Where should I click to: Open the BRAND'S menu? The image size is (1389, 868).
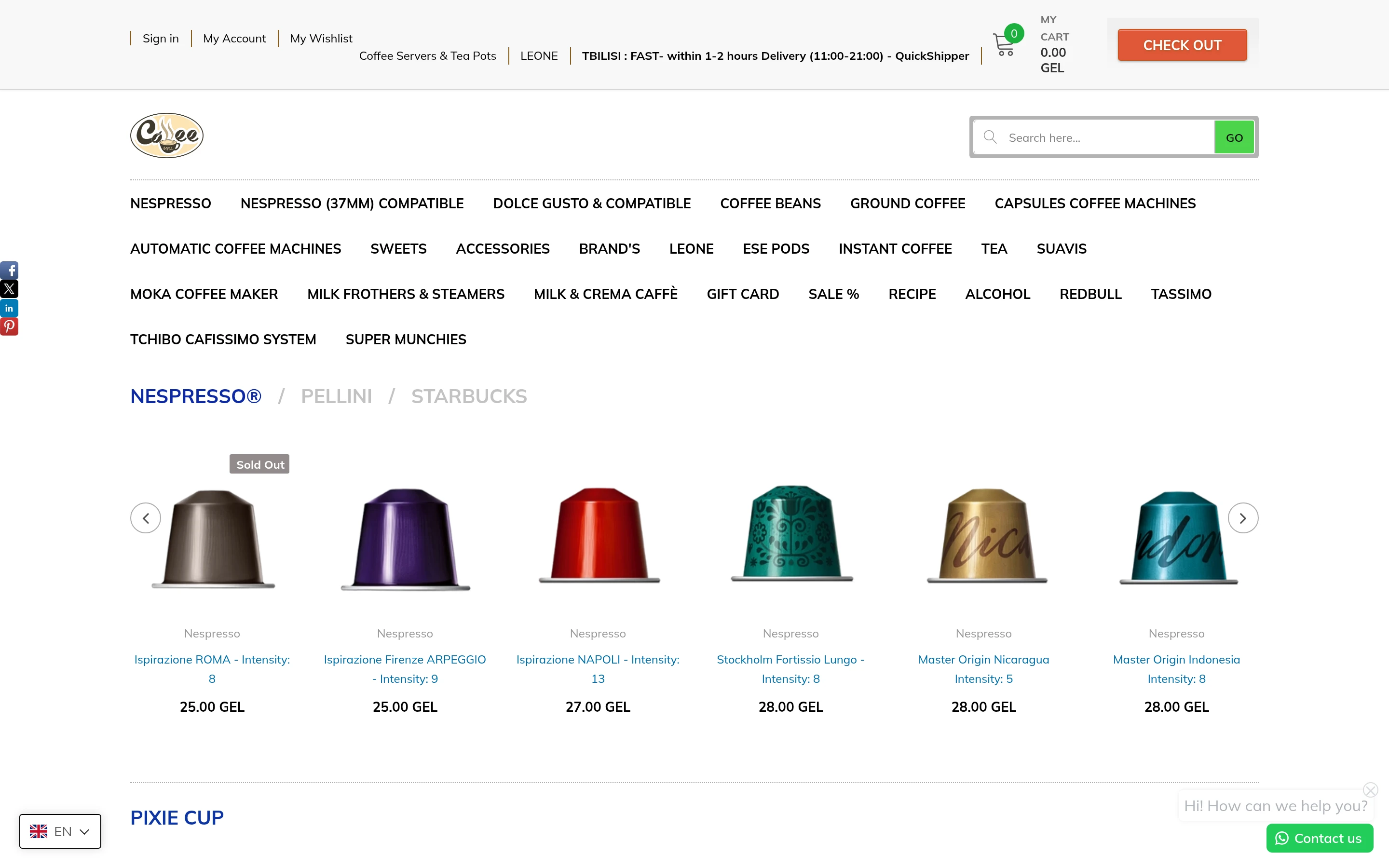coord(610,248)
